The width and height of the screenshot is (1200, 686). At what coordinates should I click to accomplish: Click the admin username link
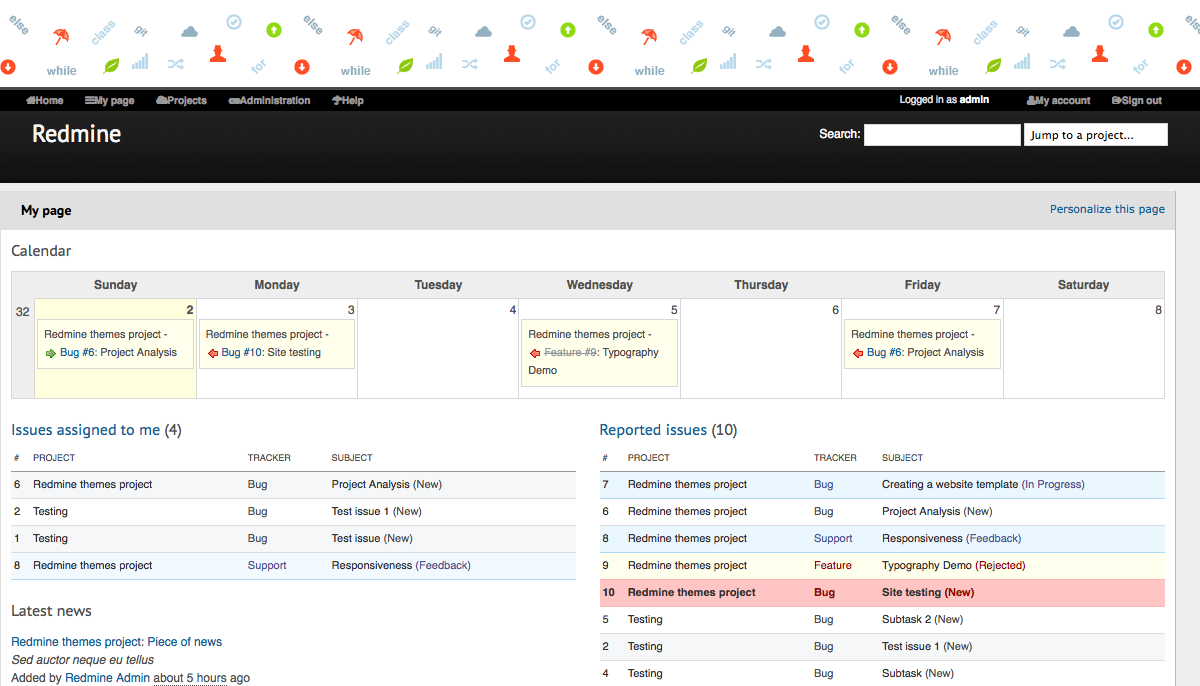pos(974,100)
